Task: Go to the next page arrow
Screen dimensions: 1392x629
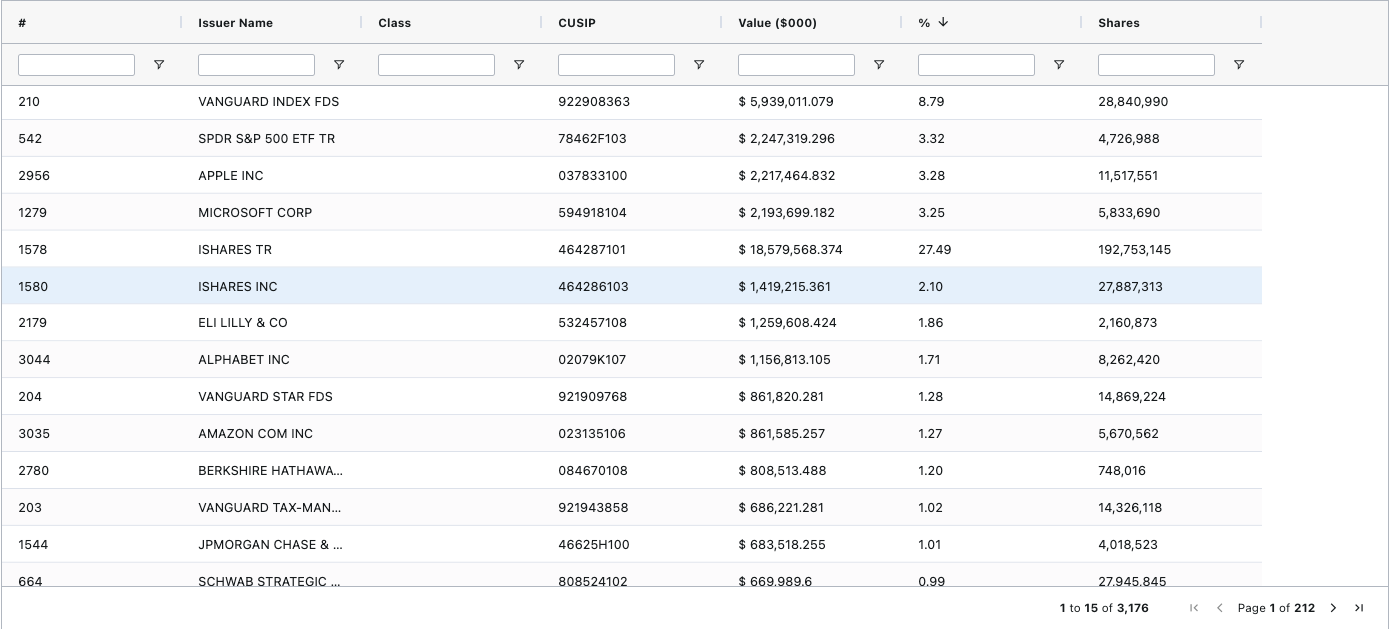Action: pos(1333,608)
